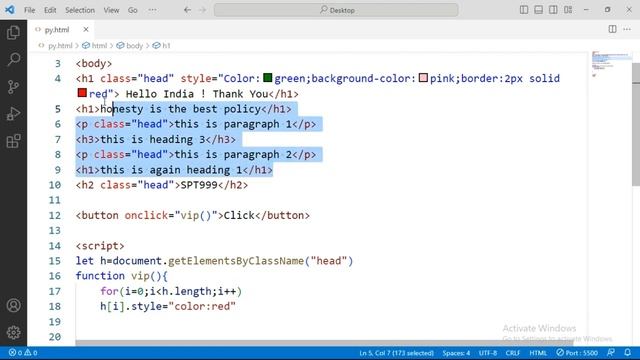Click Ln 5, Col 7 status entry
640x360 pixels.
pos(396,353)
